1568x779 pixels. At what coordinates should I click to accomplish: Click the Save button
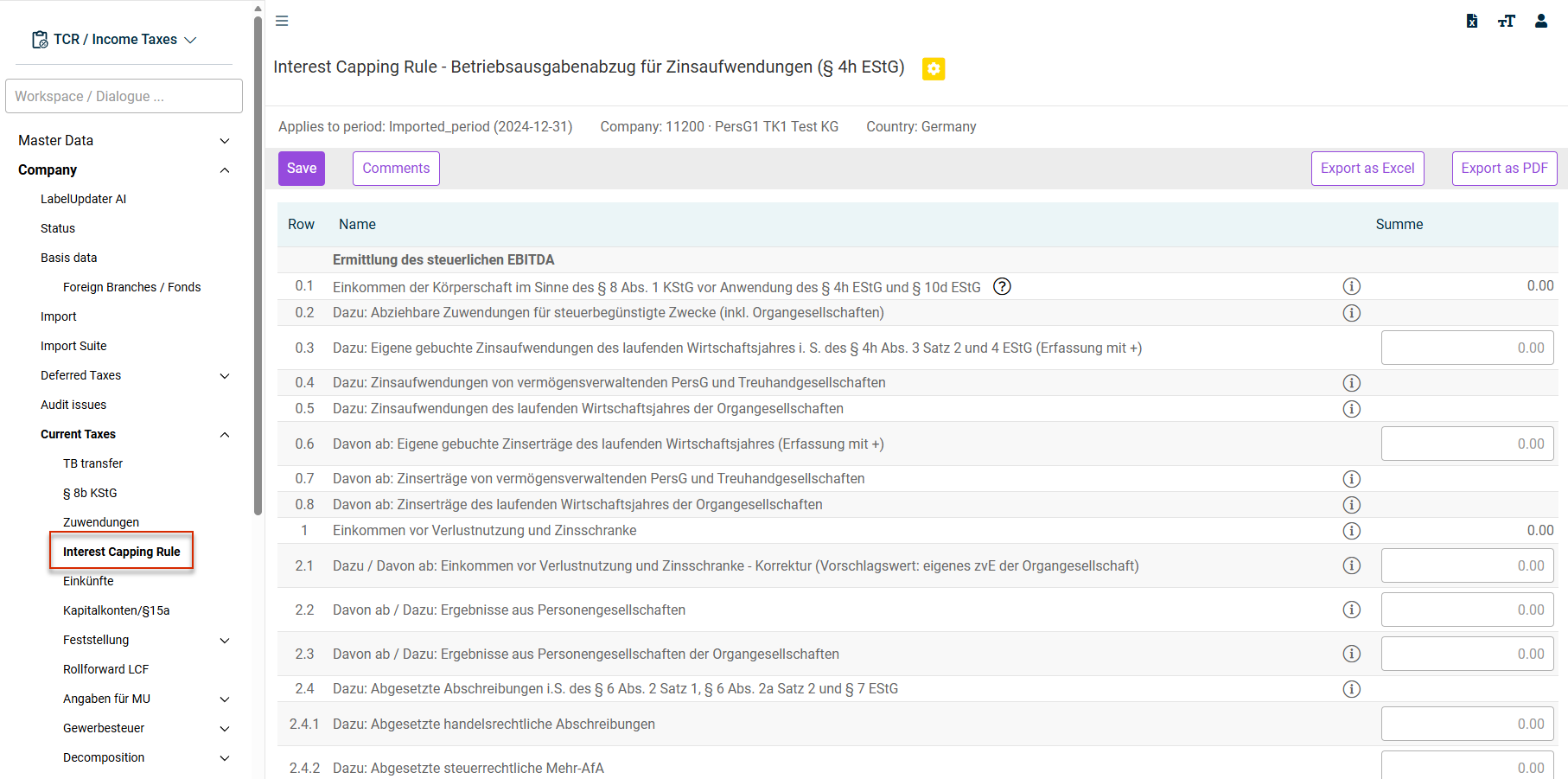(x=302, y=169)
